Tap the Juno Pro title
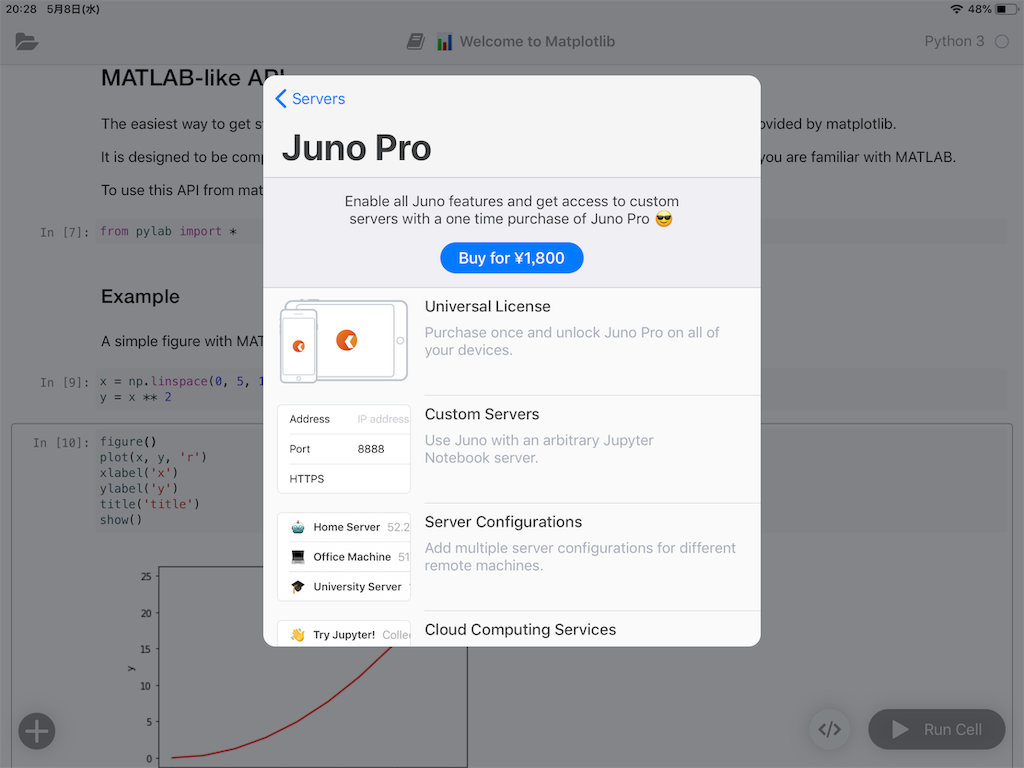Viewport: 1024px width, 768px height. (357, 148)
